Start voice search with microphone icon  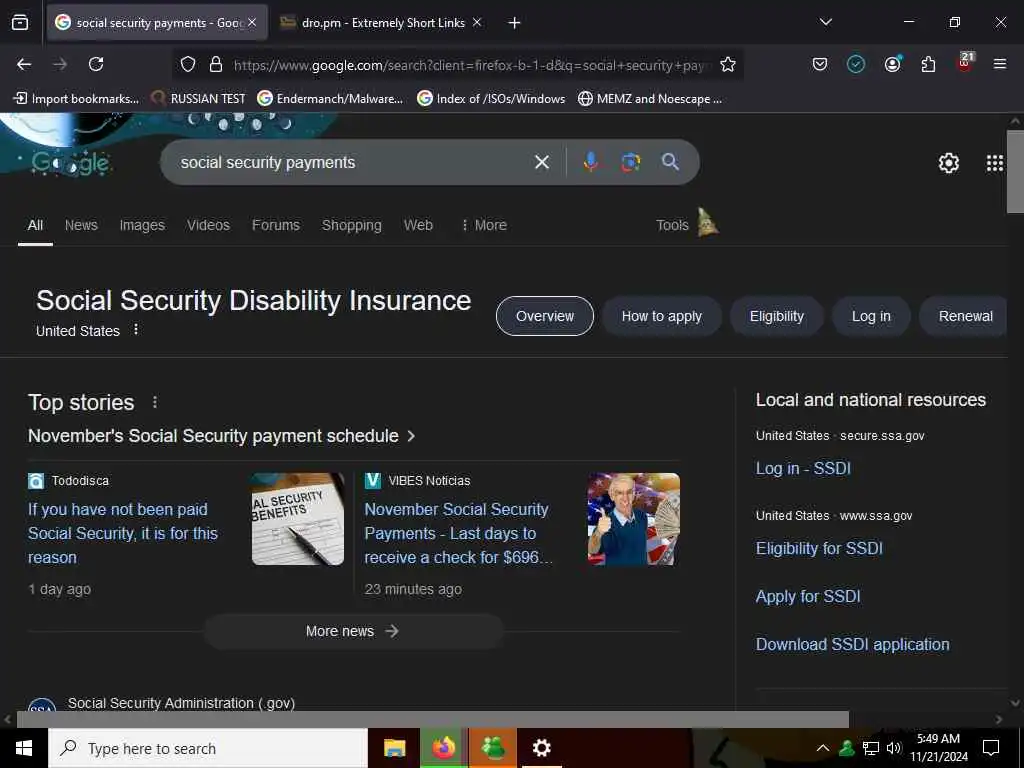[x=590, y=162]
